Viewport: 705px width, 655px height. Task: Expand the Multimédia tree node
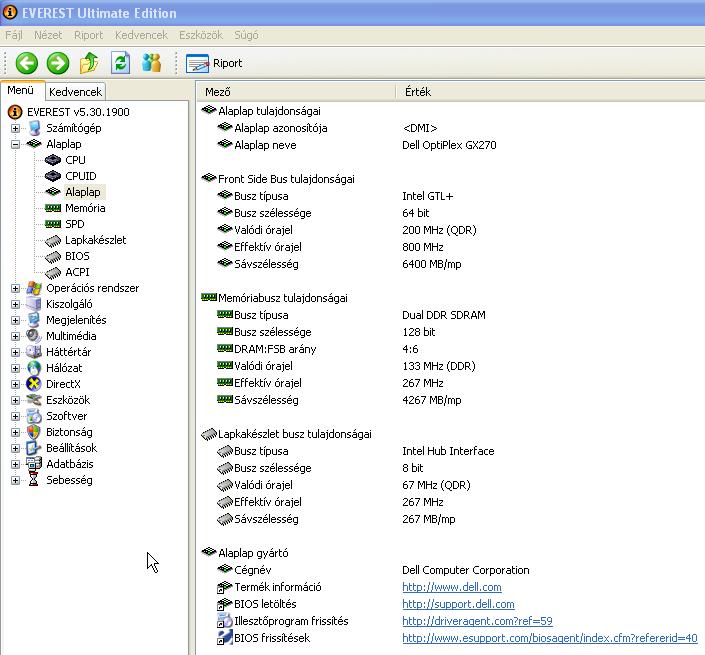click(15, 336)
